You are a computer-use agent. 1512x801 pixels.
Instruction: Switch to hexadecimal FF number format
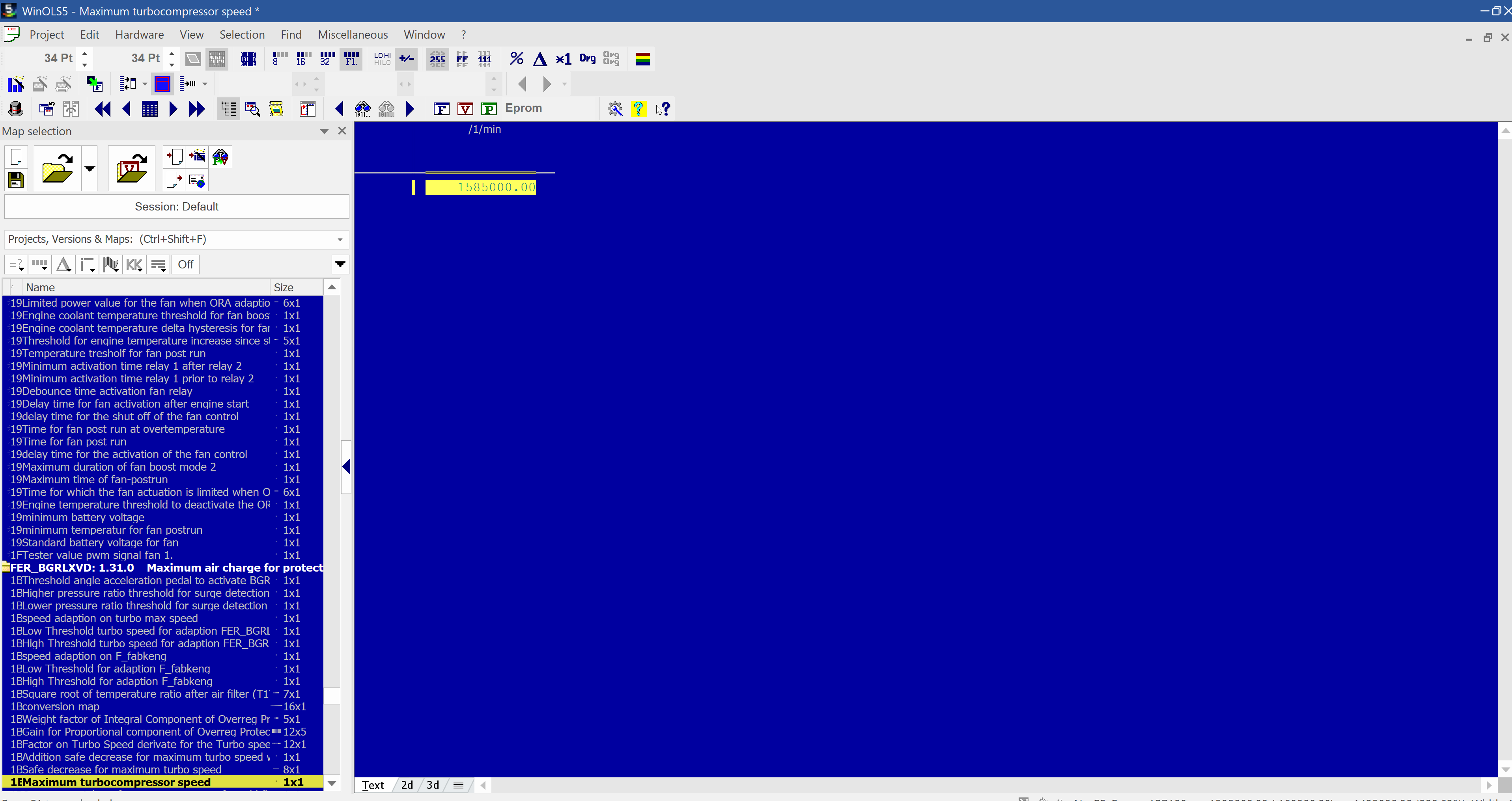[x=462, y=59]
